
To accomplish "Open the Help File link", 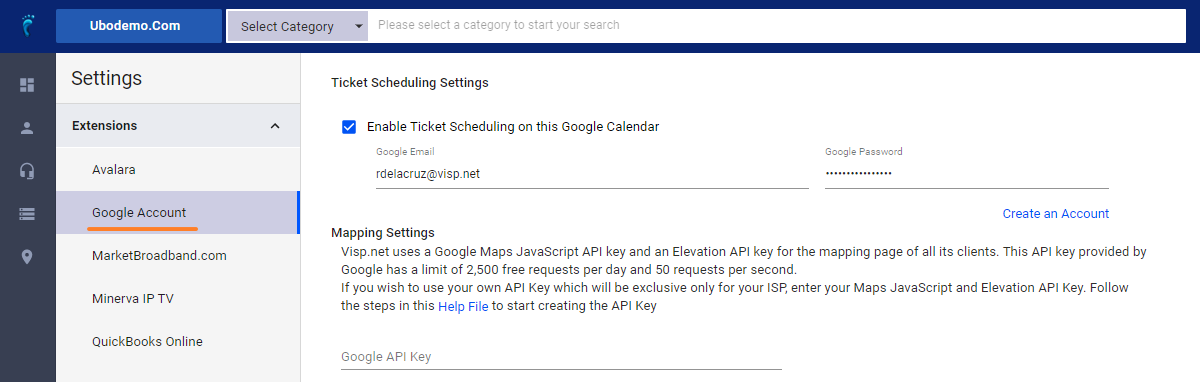I will [463, 306].
